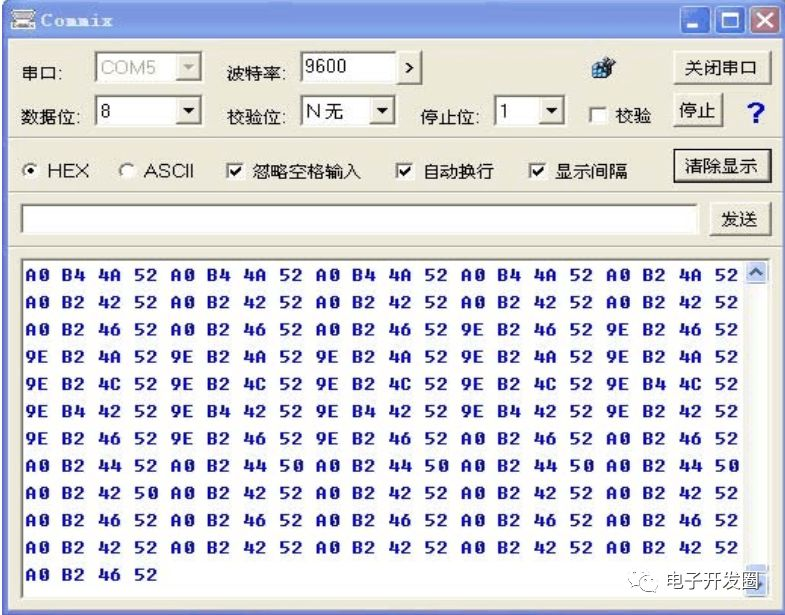The image size is (785, 615).
Task: Click the 串口 label
Action: pyautogui.click(x=42, y=73)
